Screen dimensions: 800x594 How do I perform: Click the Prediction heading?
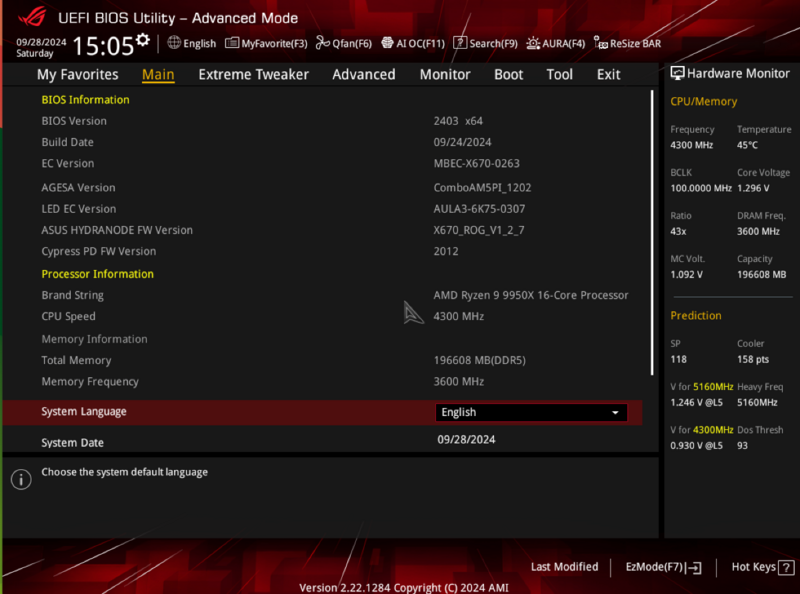pyautogui.click(x=695, y=316)
